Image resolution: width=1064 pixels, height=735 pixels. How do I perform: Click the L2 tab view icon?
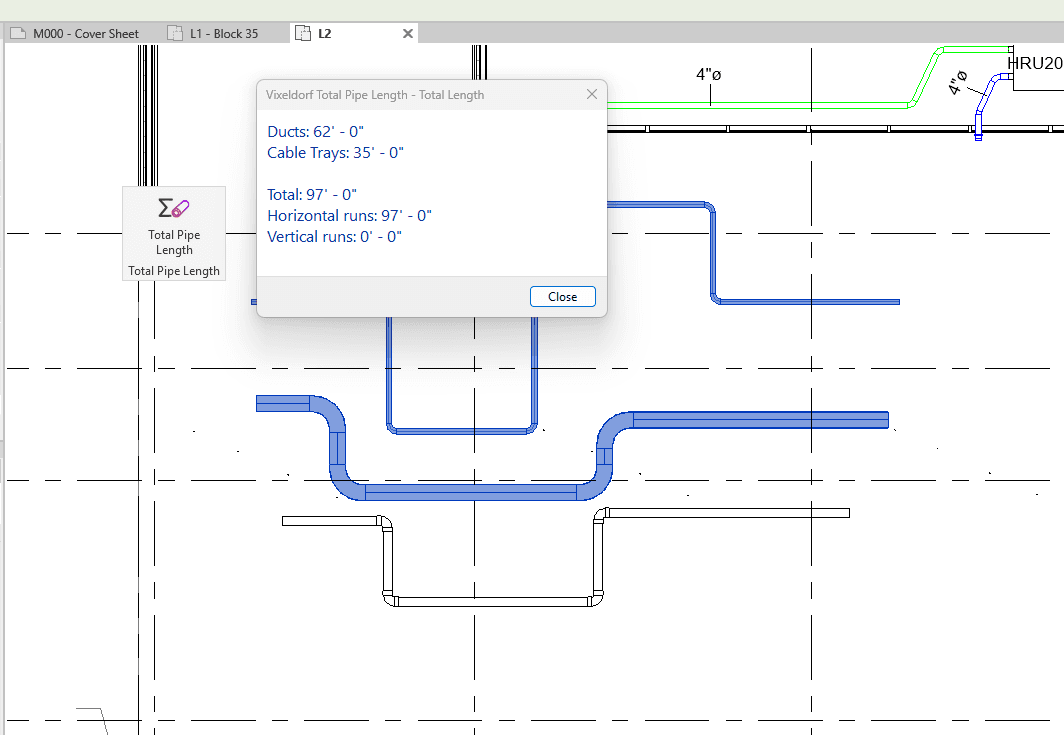[303, 33]
